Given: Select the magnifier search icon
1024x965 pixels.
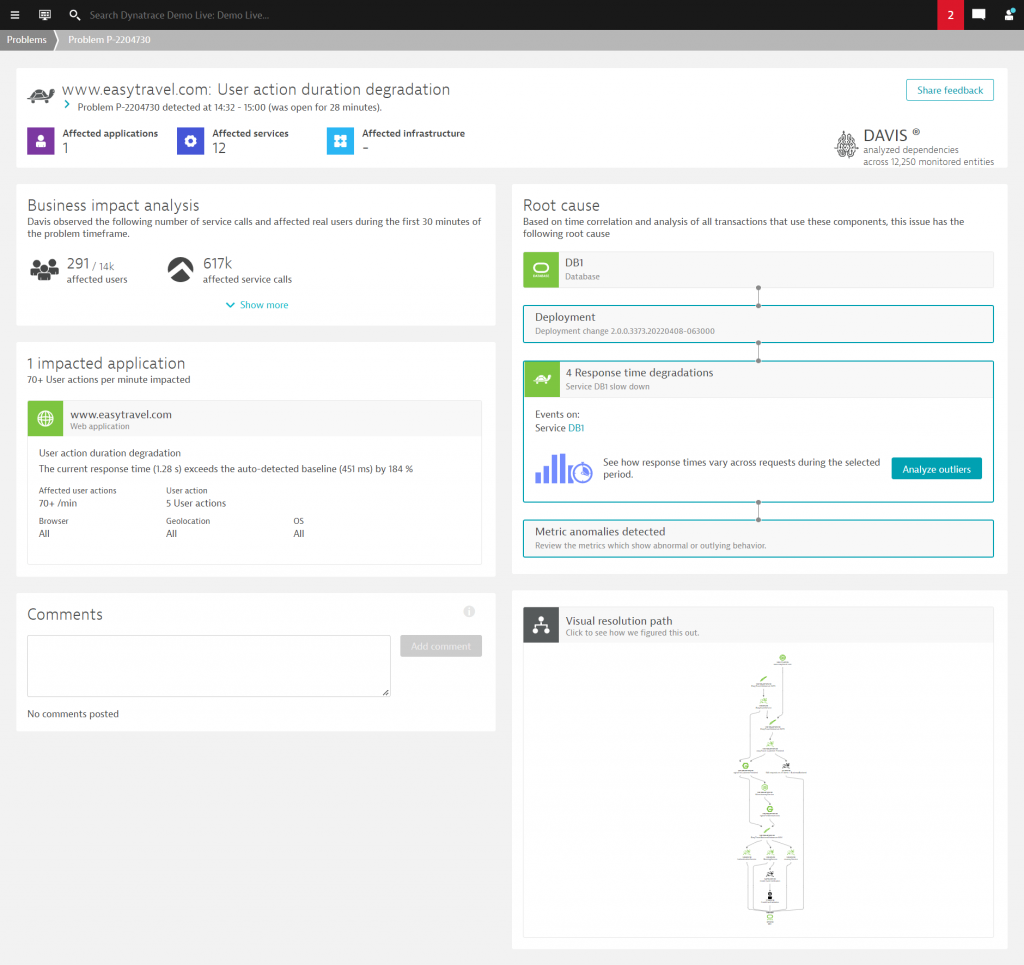Looking at the screenshot, I should pyautogui.click(x=74, y=14).
